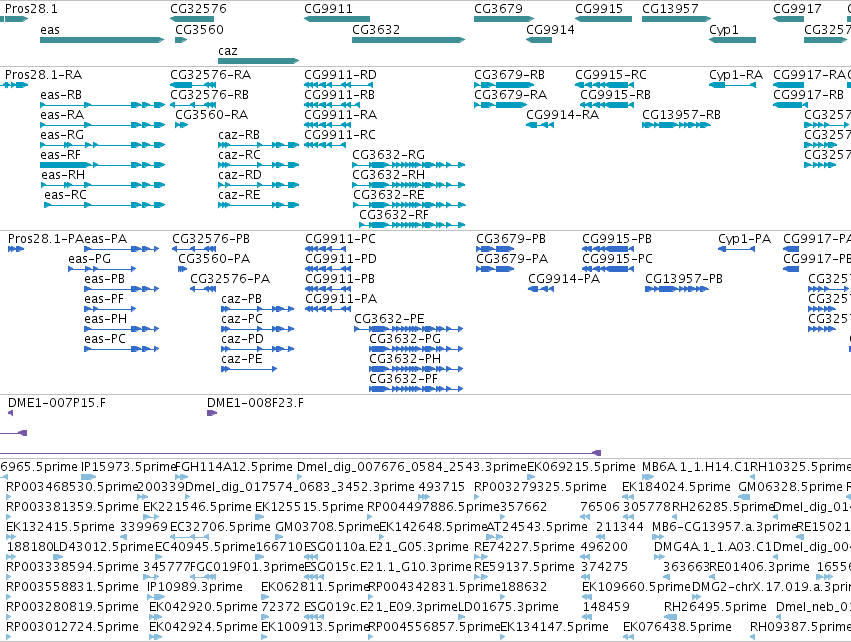Select protein CG9914-PA
Viewport: 851px width, 642px height.
coord(541,289)
